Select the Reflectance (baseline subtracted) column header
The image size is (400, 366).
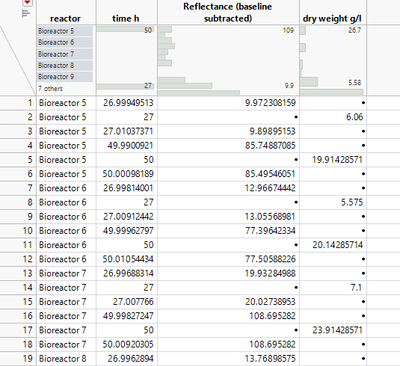point(228,12)
